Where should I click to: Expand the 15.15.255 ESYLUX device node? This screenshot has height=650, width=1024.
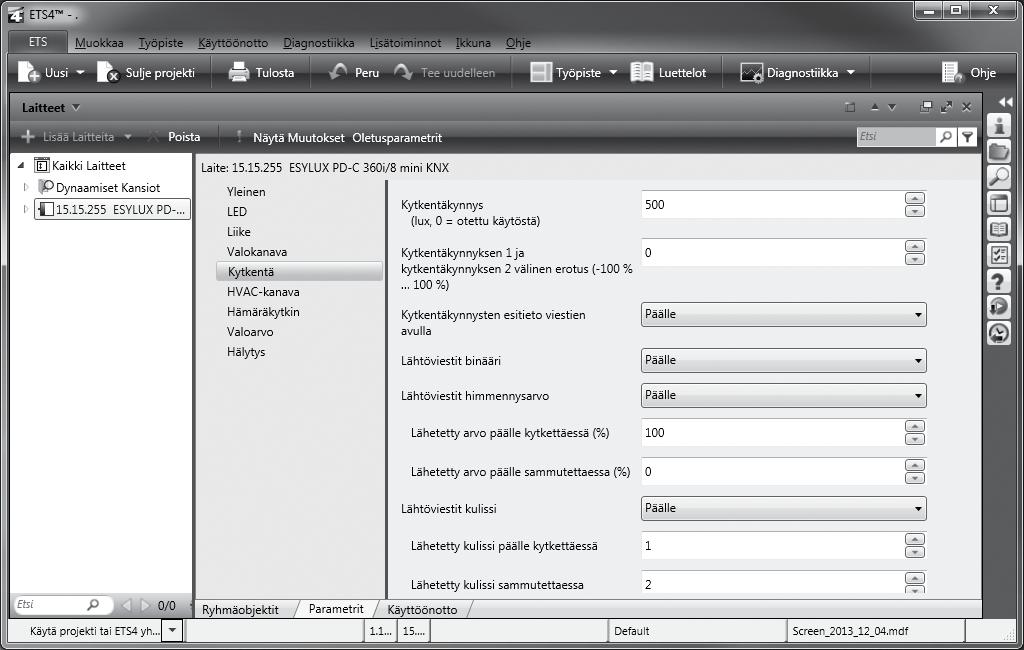26,209
